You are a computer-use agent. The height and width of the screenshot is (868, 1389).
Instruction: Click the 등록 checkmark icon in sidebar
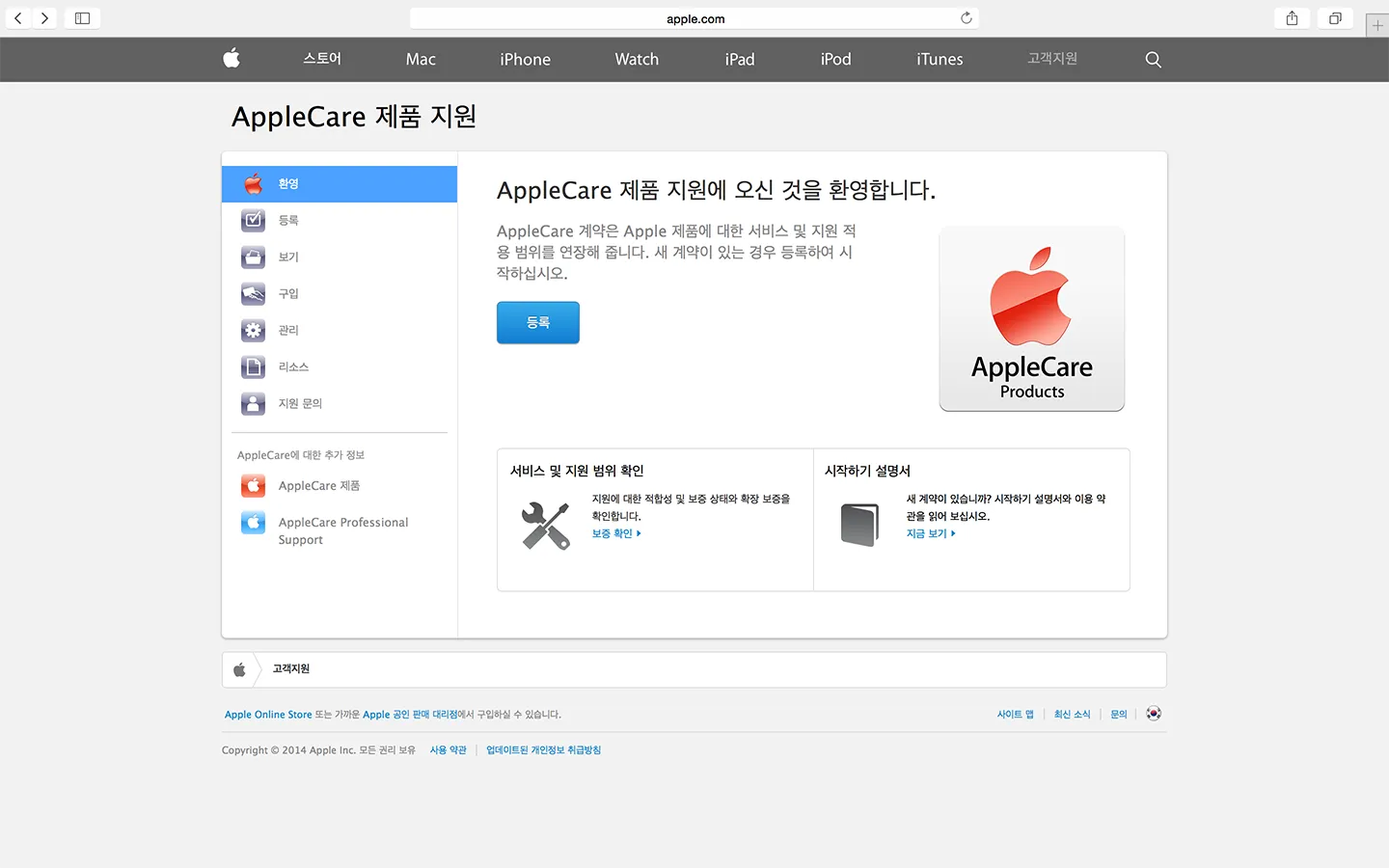click(x=252, y=220)
